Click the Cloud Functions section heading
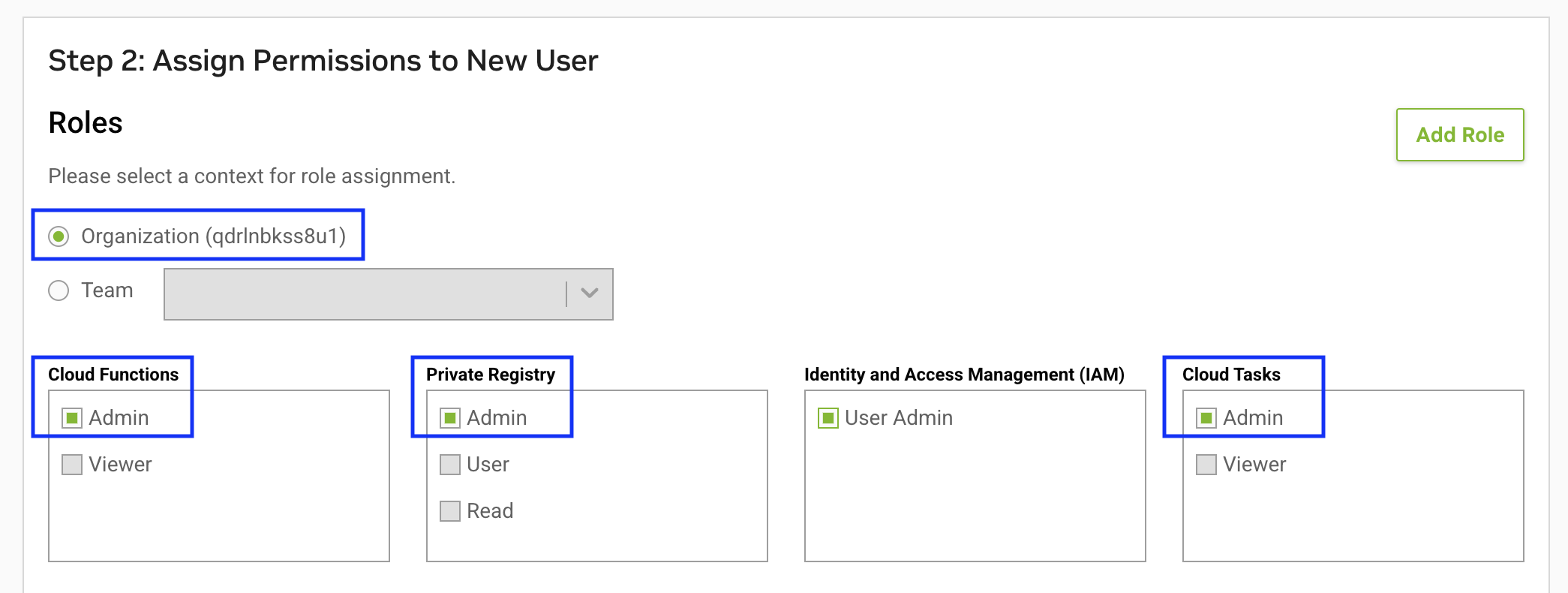Screen dimensions: 1568x593 coord(113,375)
